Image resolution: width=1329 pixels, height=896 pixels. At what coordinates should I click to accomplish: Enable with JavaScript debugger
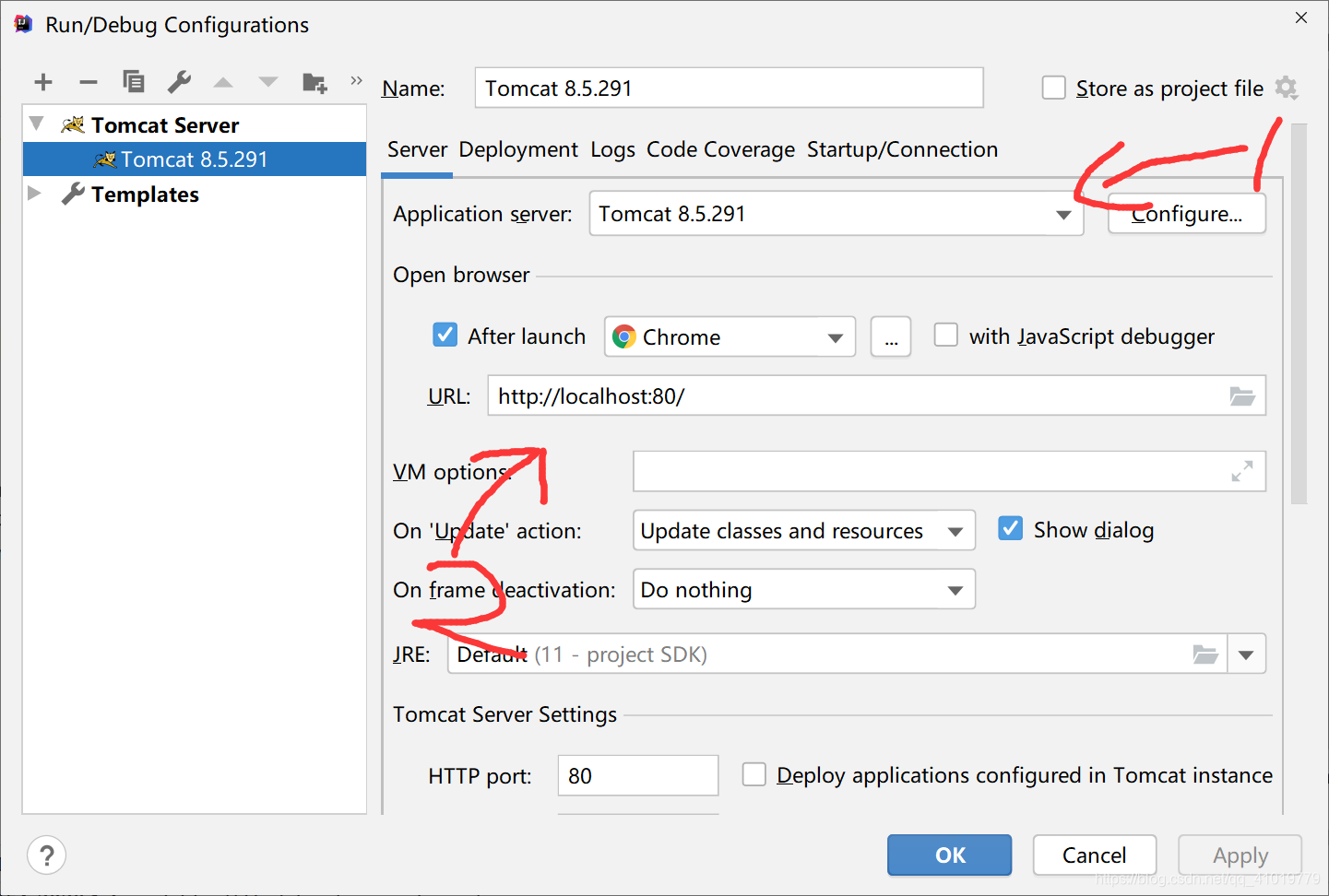[945, 335]
